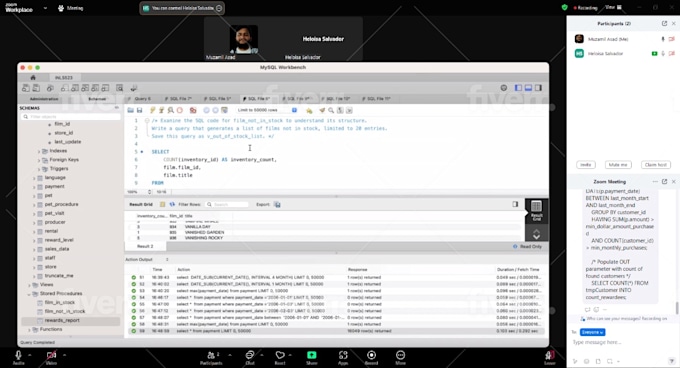Execute query with lightning bolt icon
The image size is (680, 368).
click(153, 111)
